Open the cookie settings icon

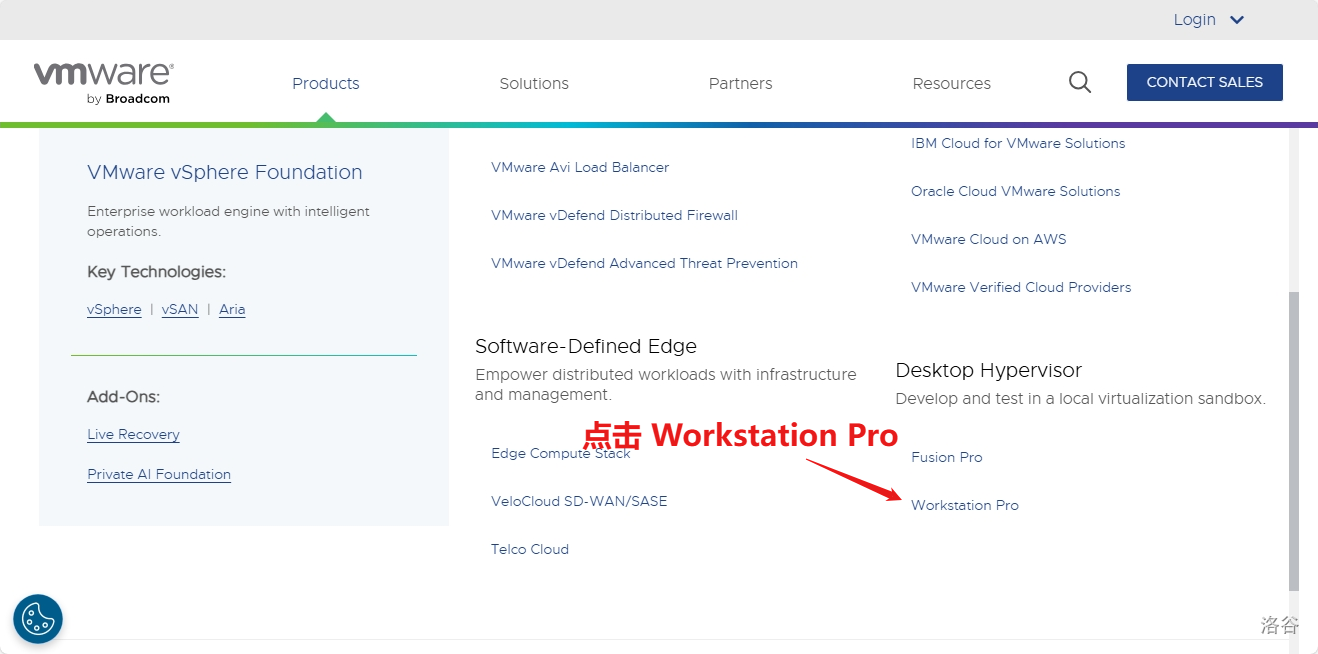click(x=38, y=619)
